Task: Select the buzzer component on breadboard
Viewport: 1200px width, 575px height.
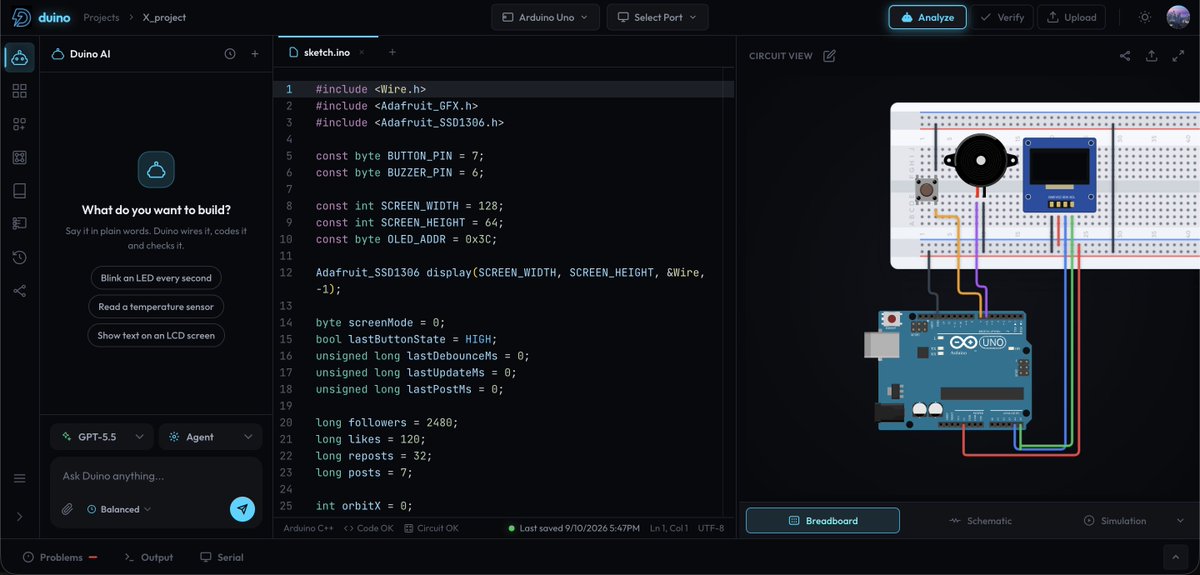Action: click(981, 160)
